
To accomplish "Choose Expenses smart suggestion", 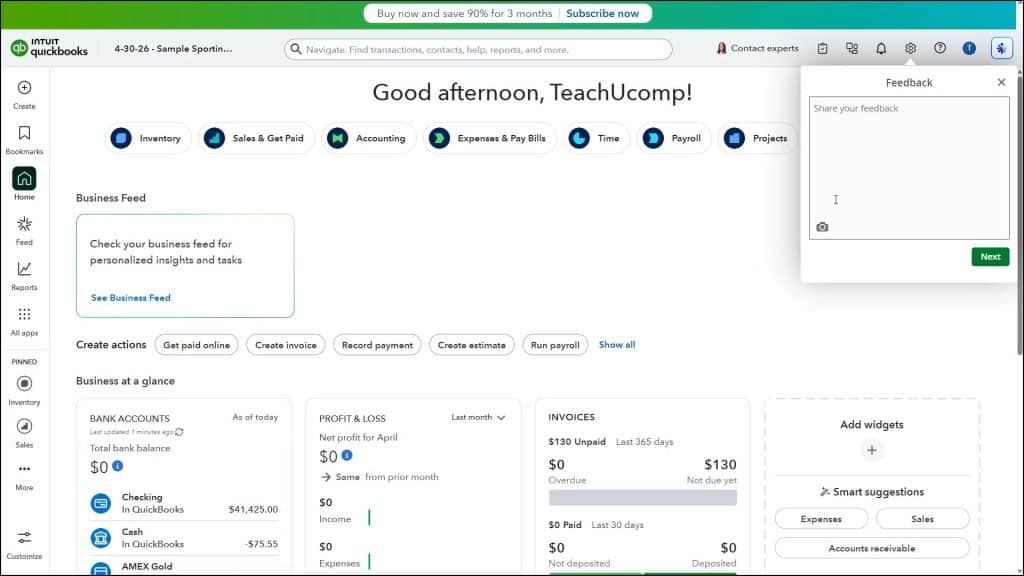I will tap(821, 519).
